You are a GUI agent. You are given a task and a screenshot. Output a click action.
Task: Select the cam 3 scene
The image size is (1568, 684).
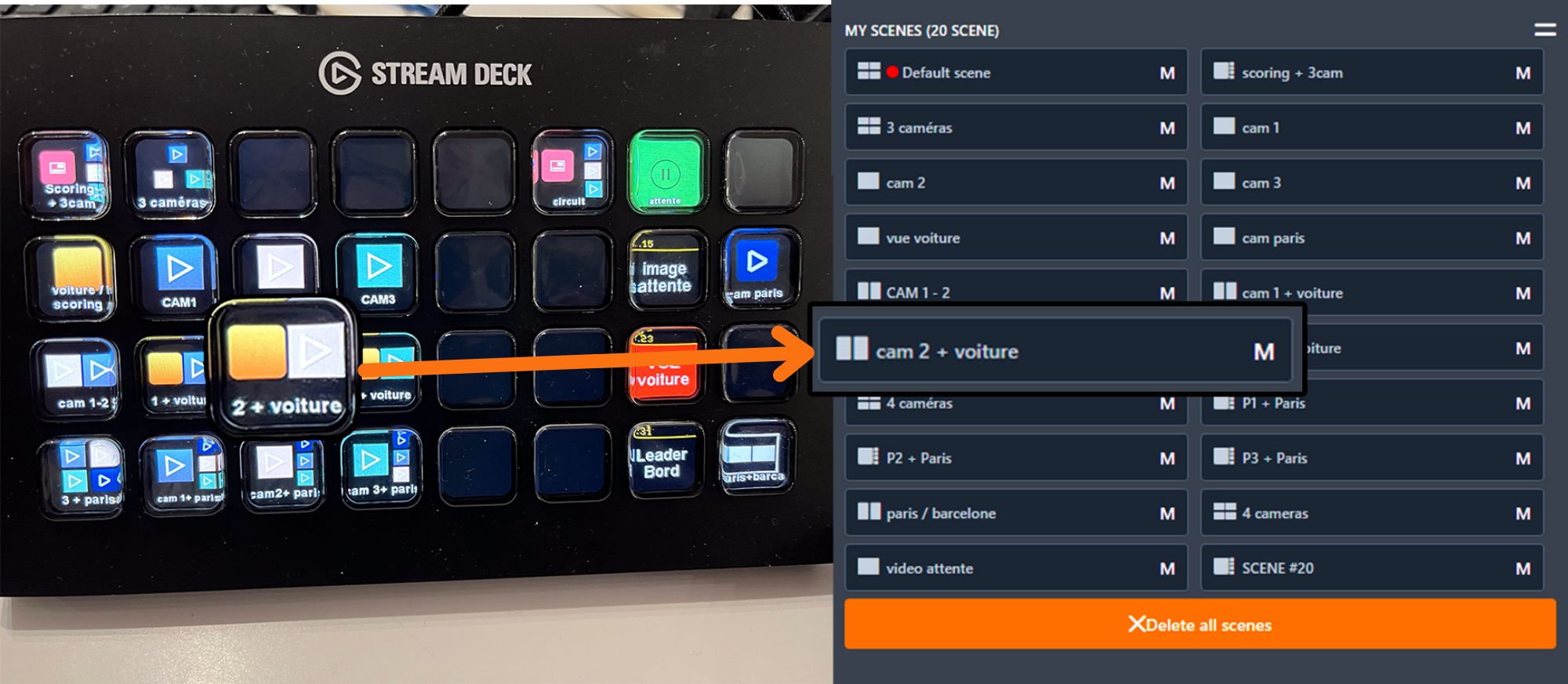1372,183
